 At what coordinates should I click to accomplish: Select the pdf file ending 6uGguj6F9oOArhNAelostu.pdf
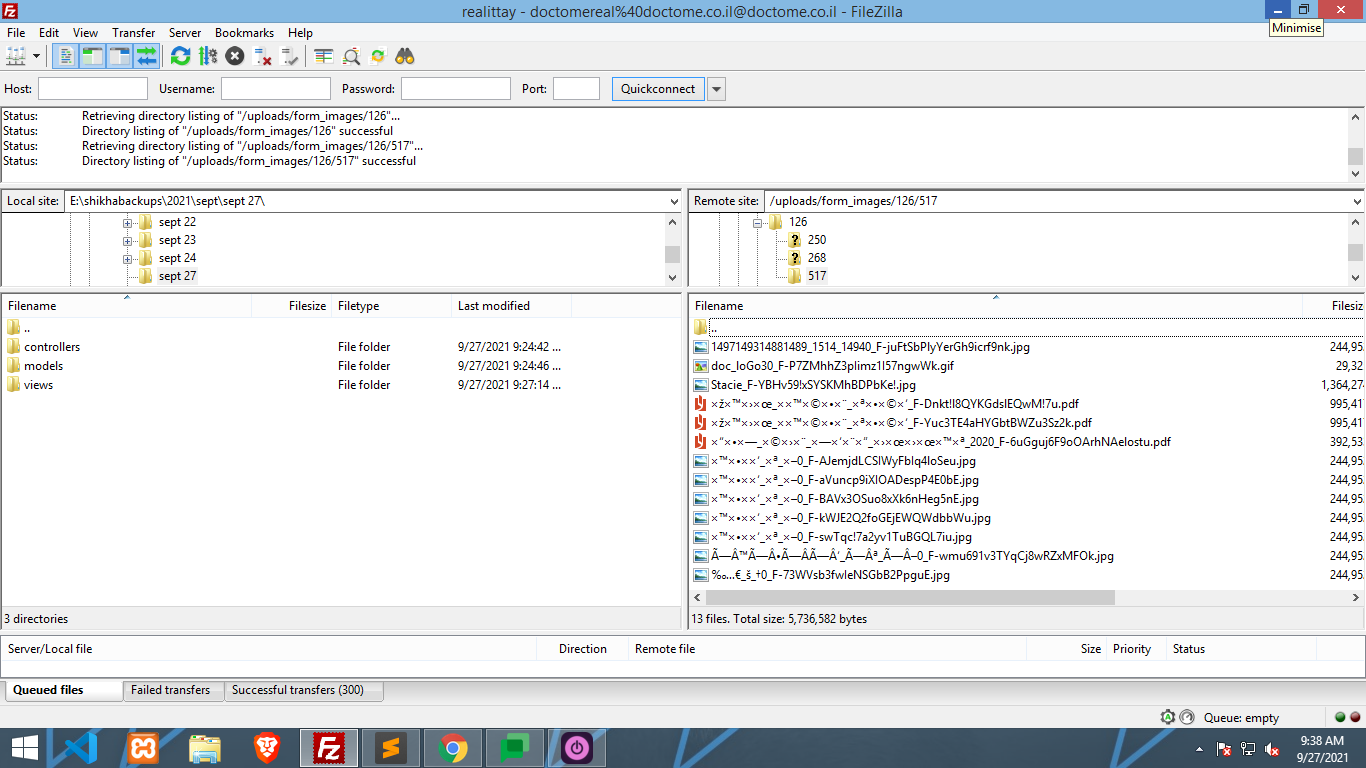[x=941, y=442]
